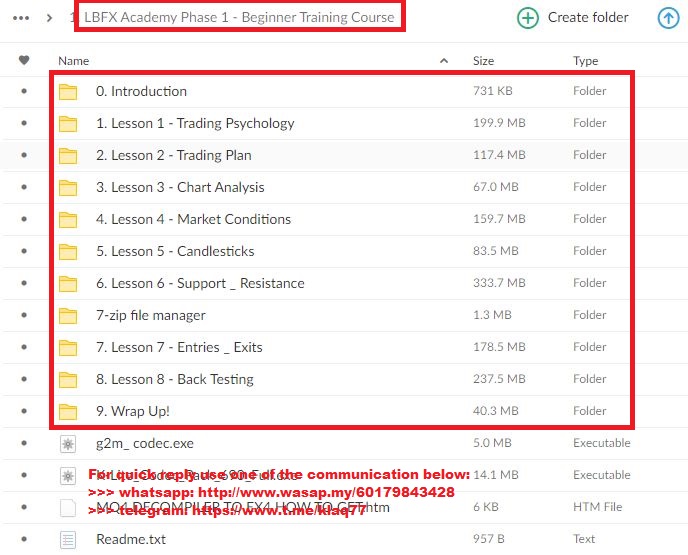Toggle the ascending sort arrow
The image size is (688, 555).
tap(444, 61)
